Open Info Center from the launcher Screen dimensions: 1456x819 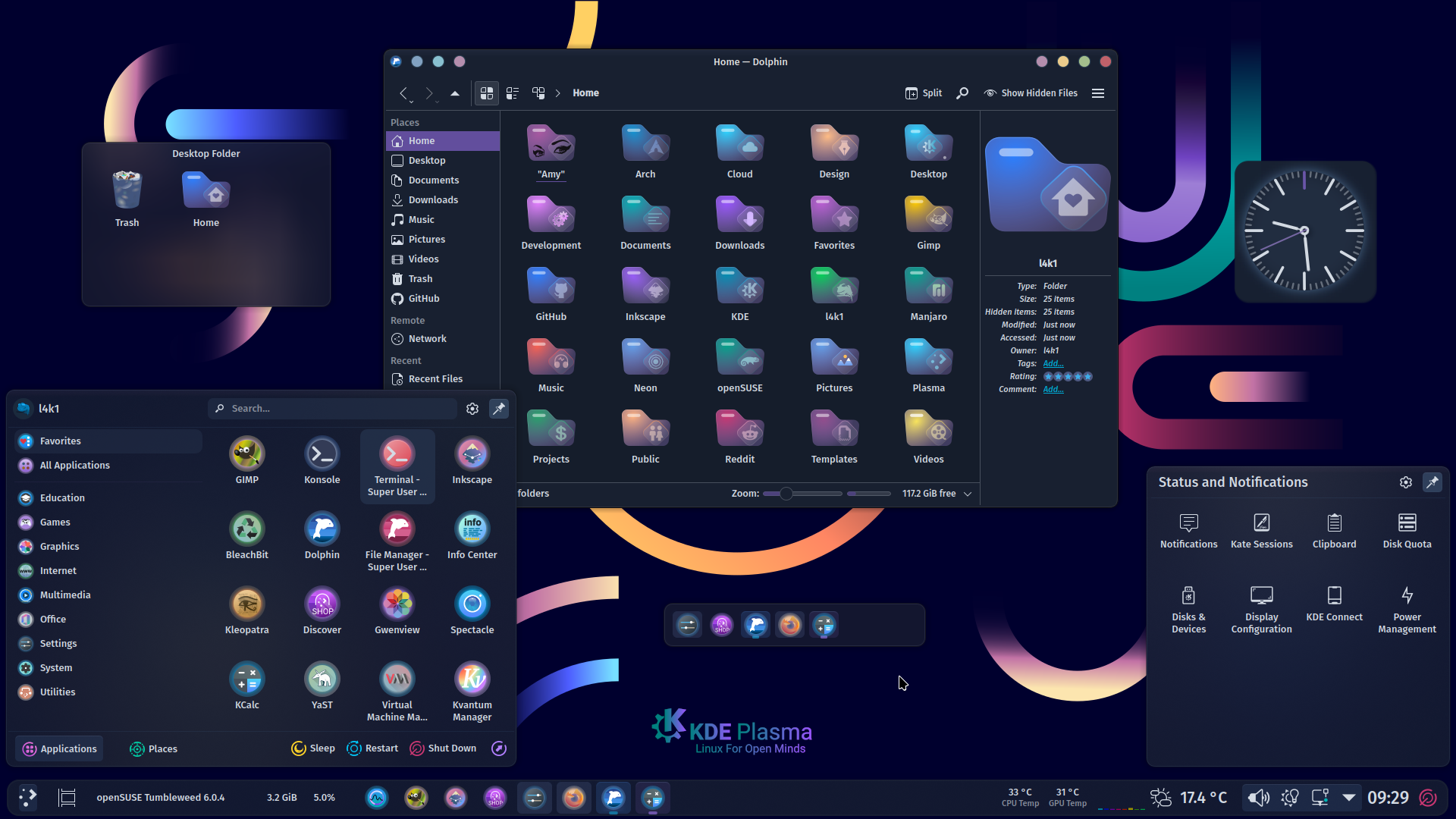(x=472, y=535)
